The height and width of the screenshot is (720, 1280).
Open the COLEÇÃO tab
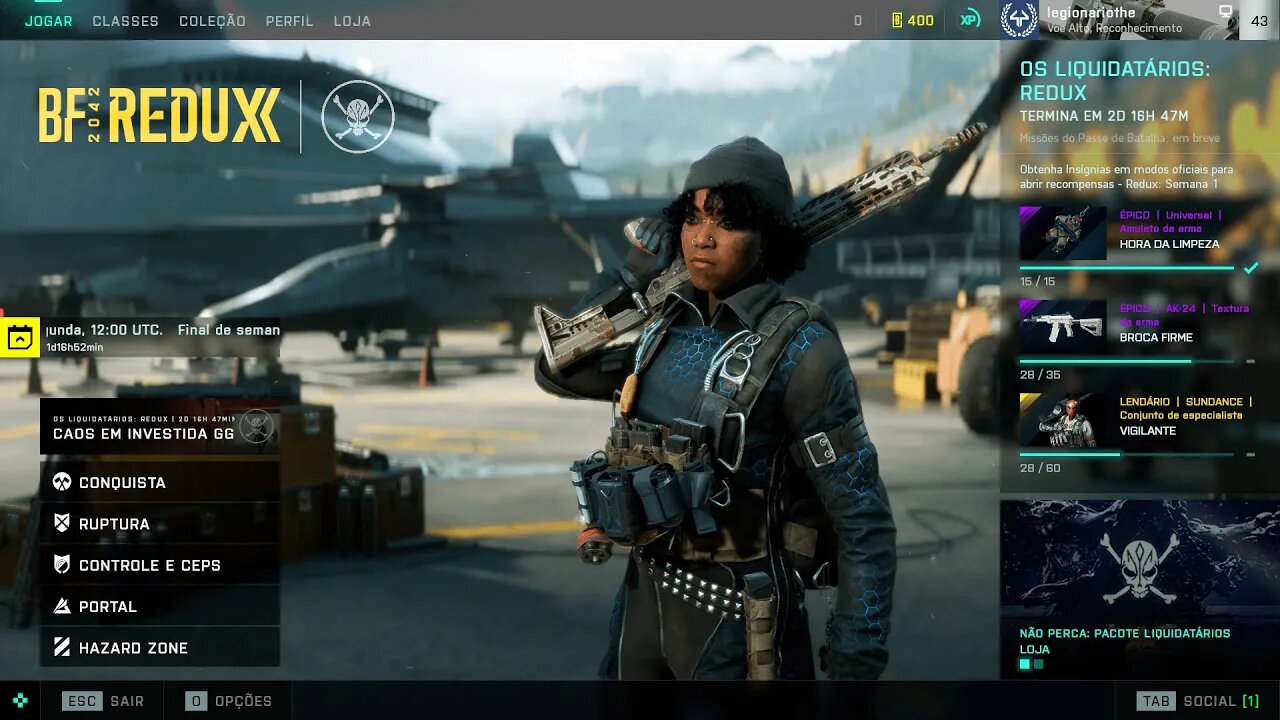212,21
